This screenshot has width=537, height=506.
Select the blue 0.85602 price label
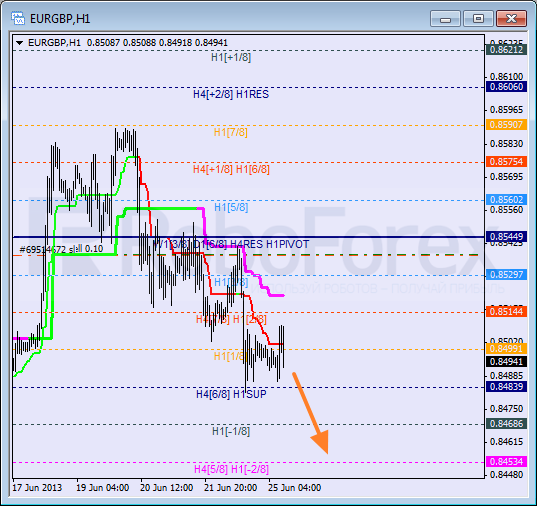click(506, 199)
